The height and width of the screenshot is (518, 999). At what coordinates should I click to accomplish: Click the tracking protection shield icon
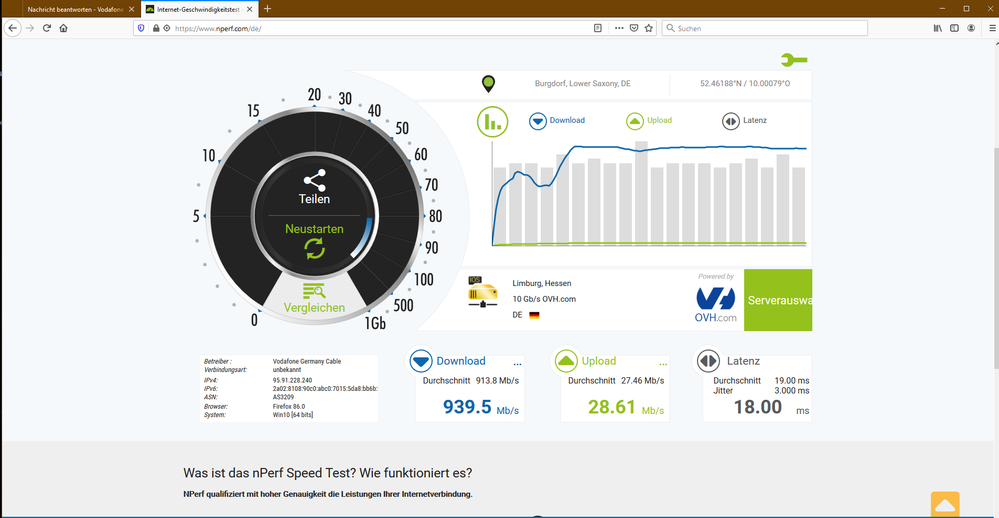(141, 28)
